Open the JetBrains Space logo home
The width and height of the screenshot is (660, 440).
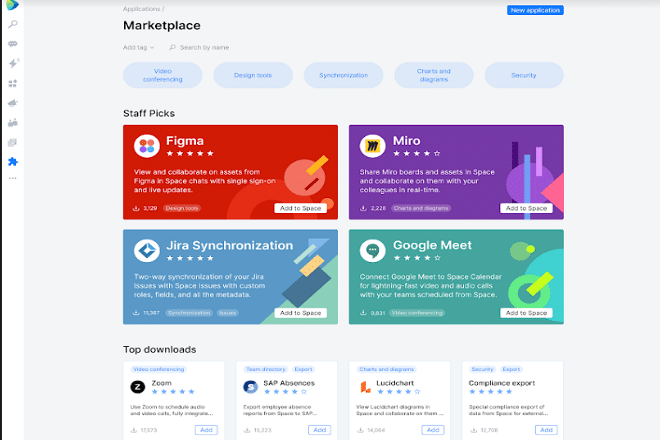click(x=13, y=5)
